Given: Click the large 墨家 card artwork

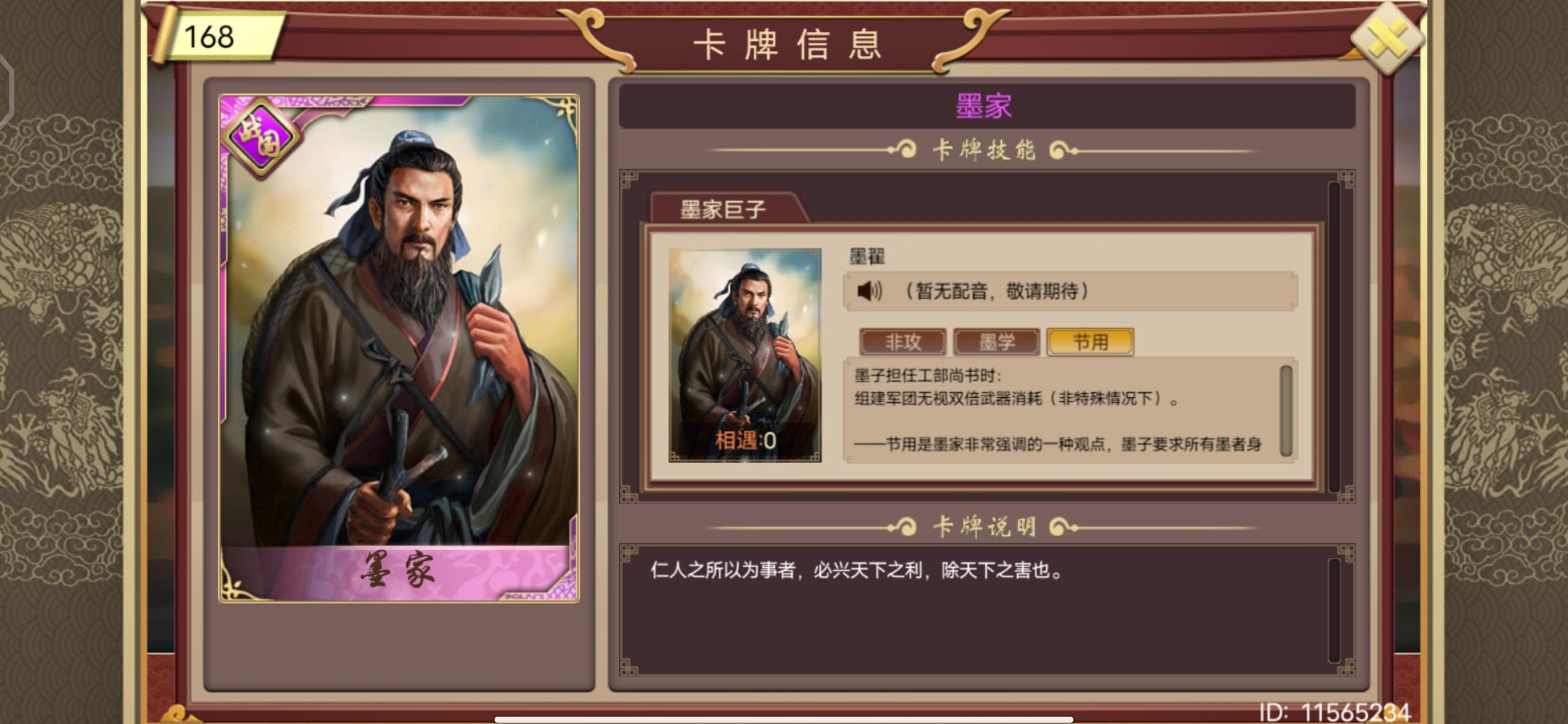Looking at the screenshot, I should coord(399,348).
